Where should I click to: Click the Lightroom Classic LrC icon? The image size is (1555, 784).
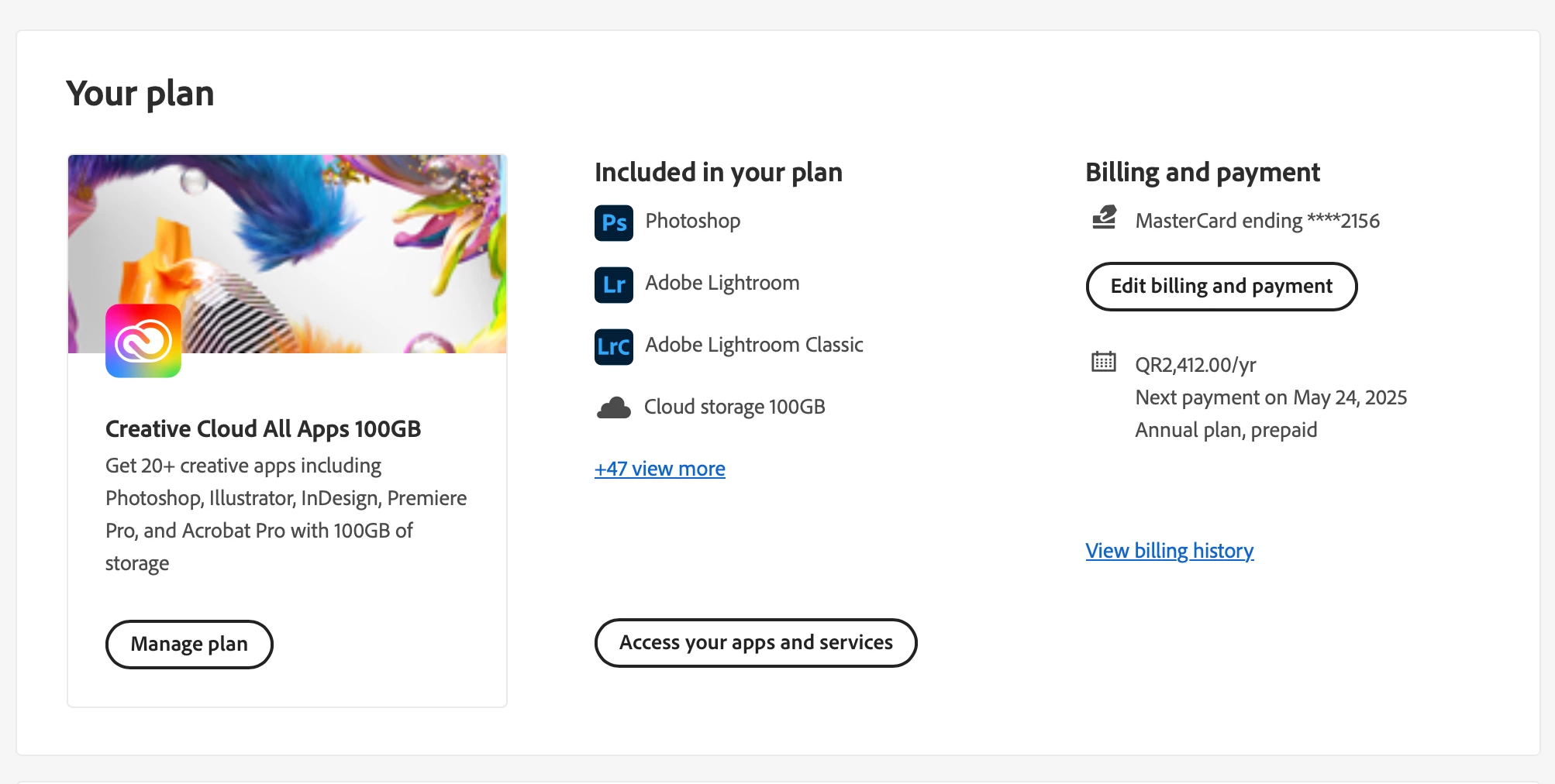coord(614,346)
